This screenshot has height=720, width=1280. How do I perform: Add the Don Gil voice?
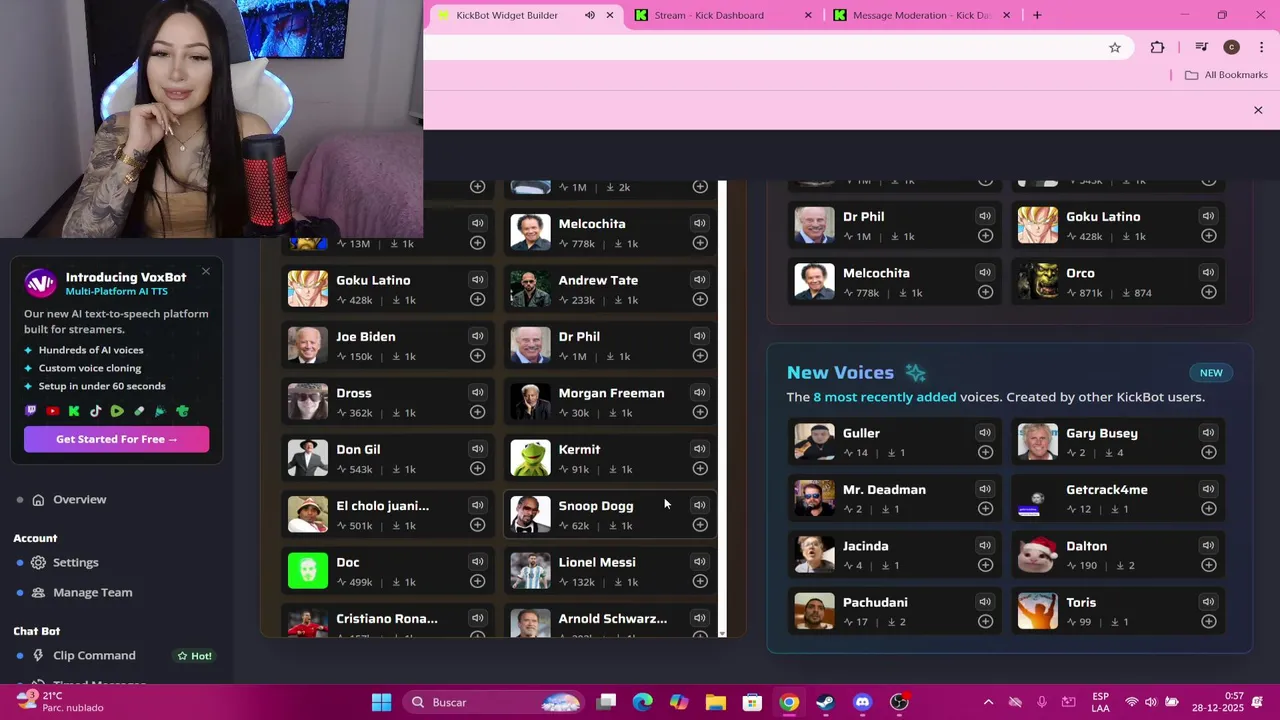[478, 469]
